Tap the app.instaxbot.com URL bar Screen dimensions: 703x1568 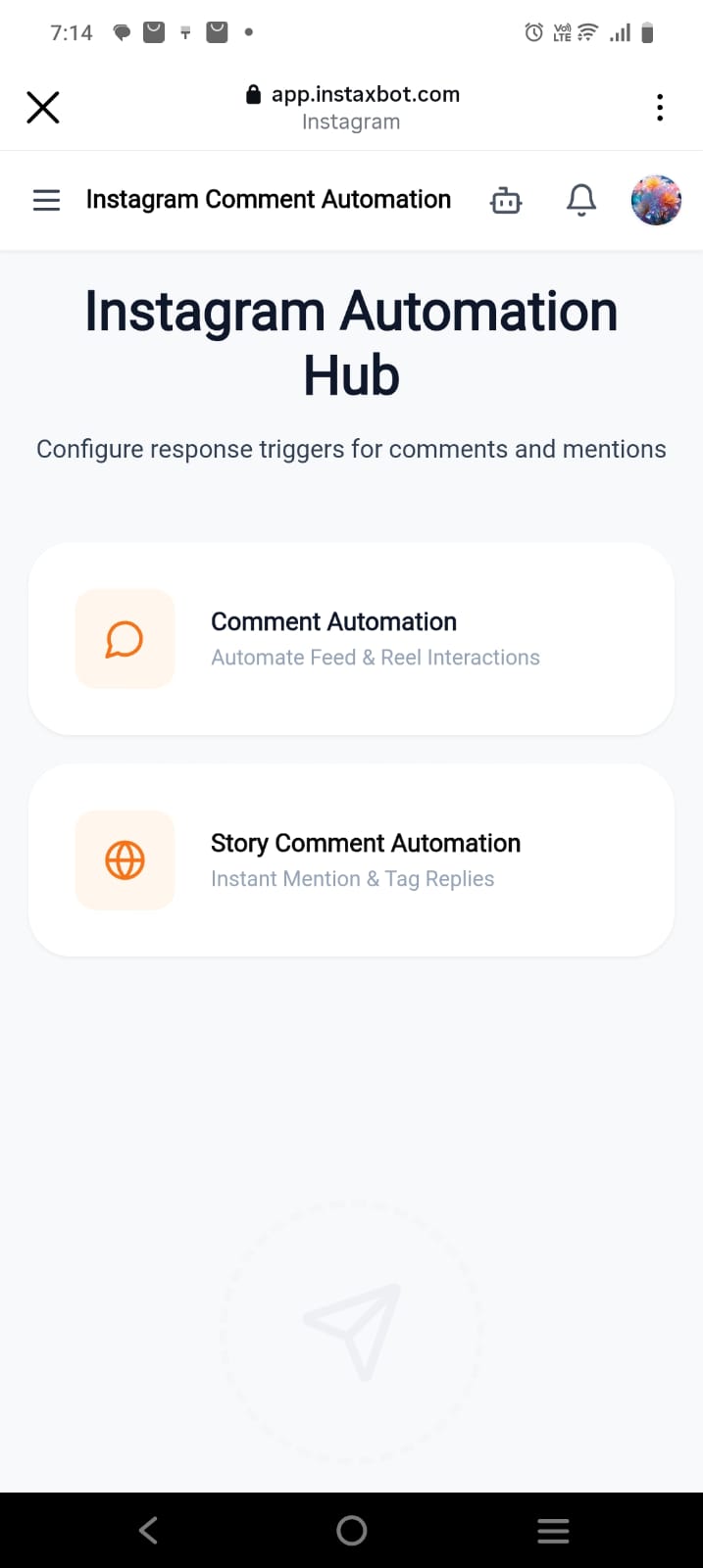point(365,95)
